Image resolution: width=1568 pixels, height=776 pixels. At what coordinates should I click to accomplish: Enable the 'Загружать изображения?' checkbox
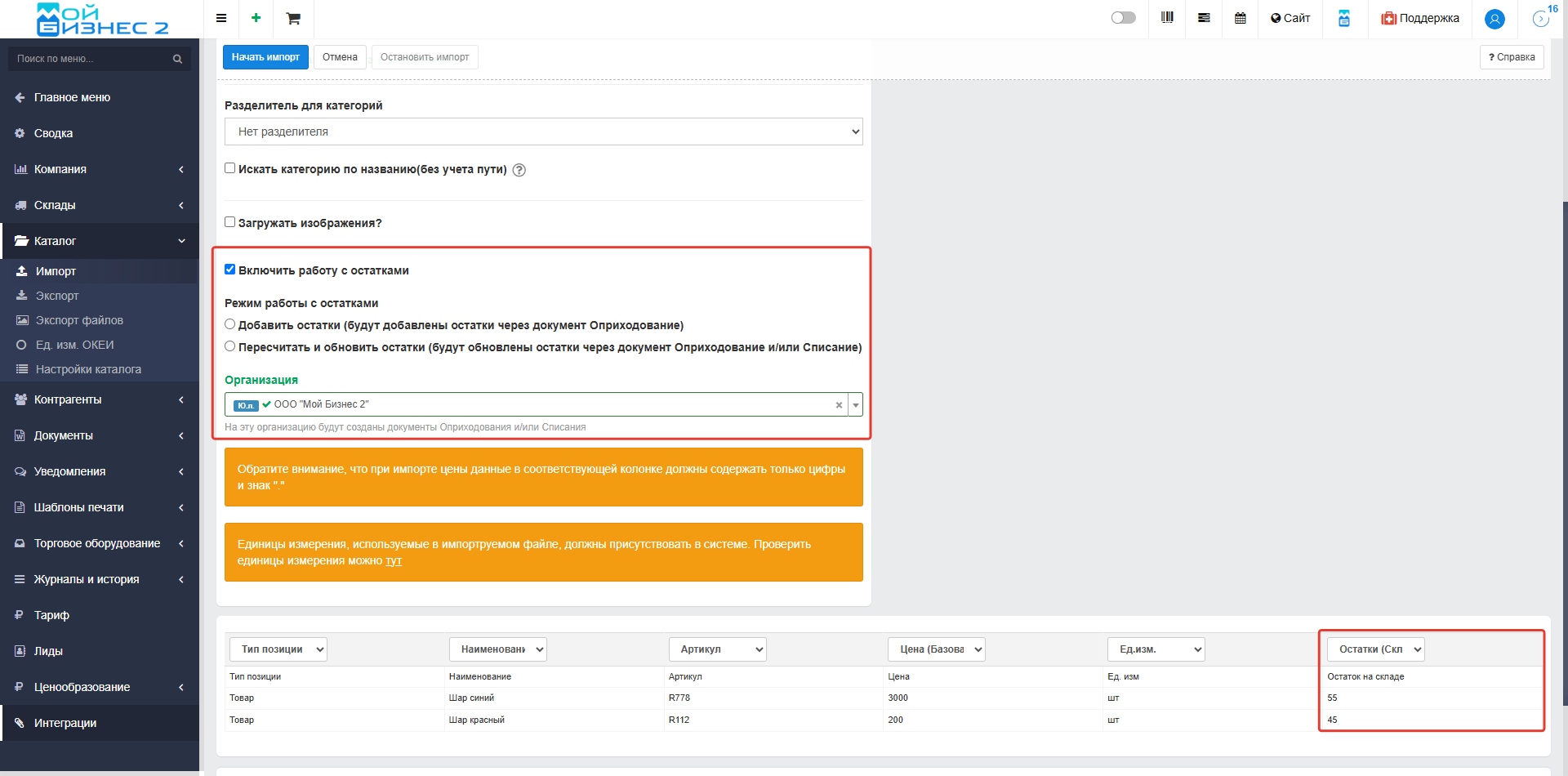click(x=230, y=222)
